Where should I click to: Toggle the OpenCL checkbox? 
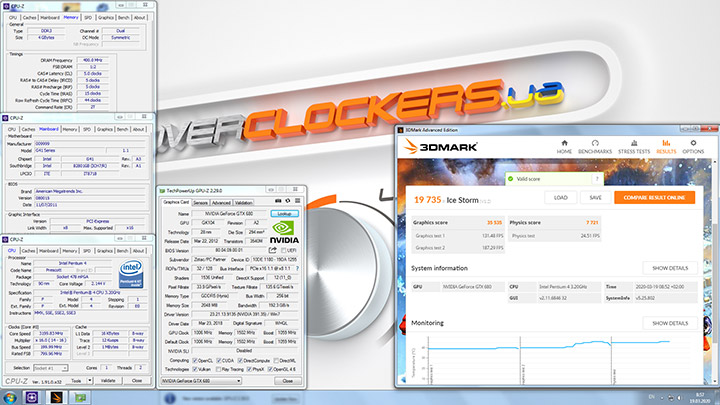pos(195,360)
